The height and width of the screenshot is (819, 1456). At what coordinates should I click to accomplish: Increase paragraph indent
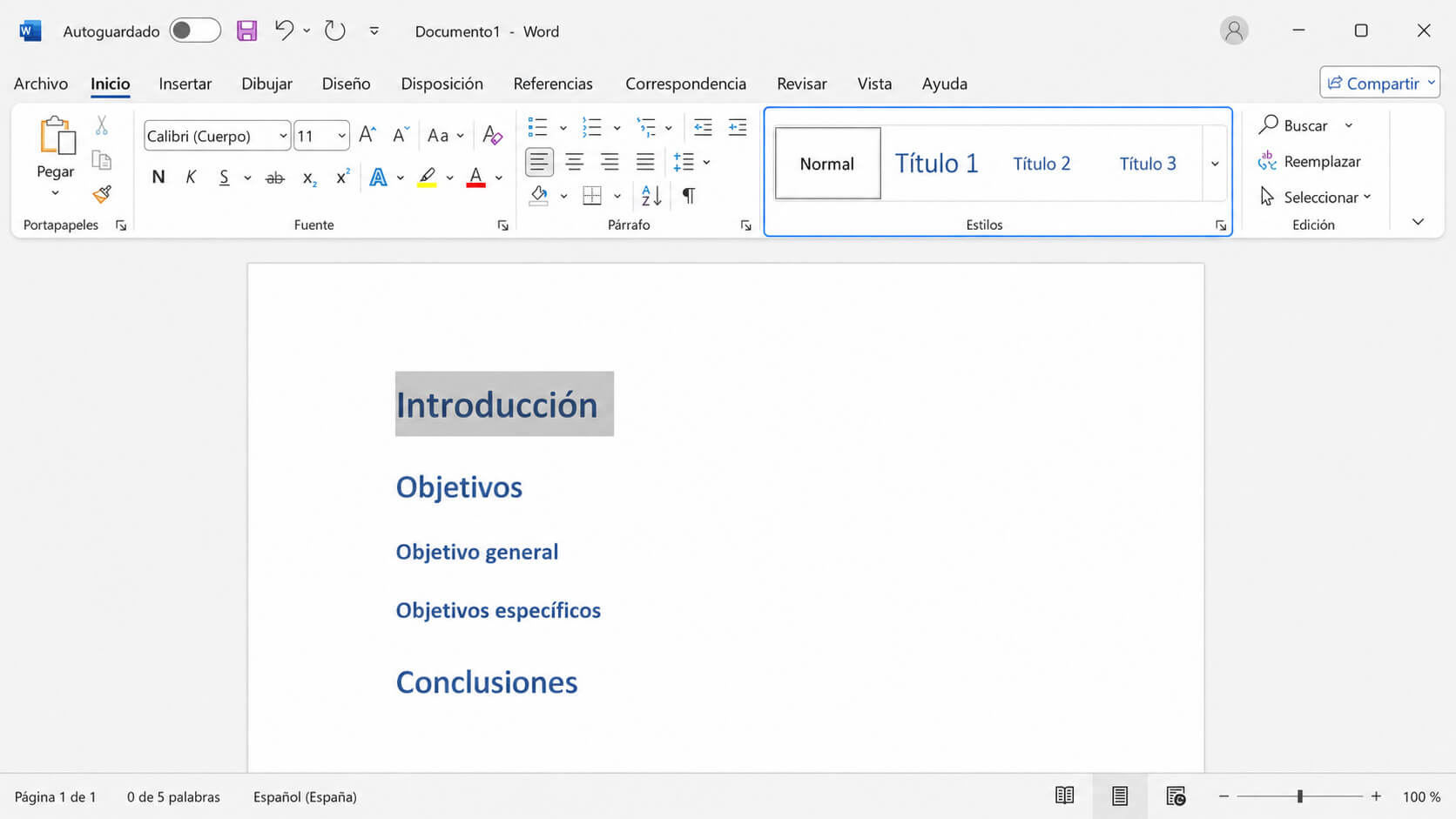coord(738,127)
